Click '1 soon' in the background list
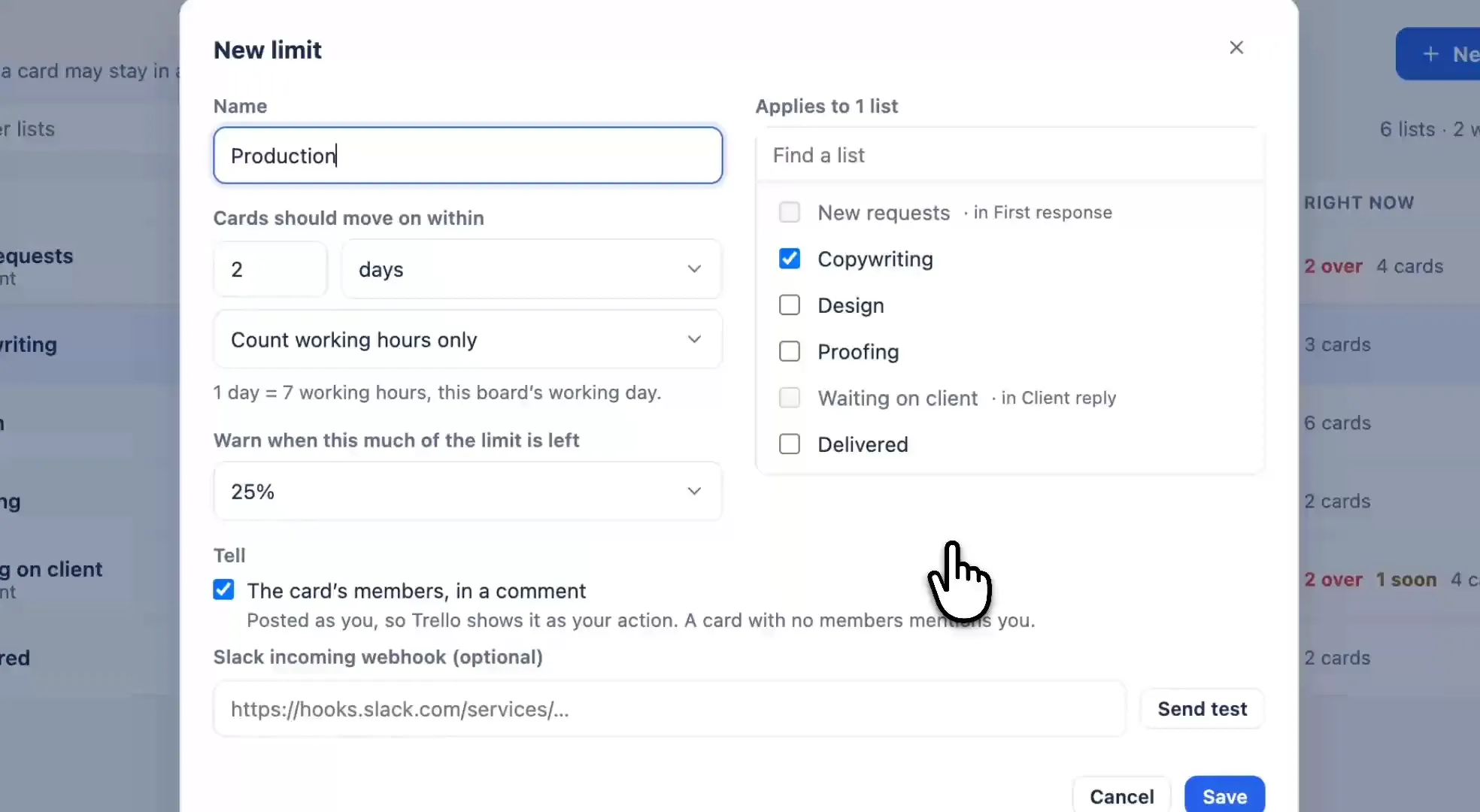This screenshot has height=812, width=1480. point(1406,580)
